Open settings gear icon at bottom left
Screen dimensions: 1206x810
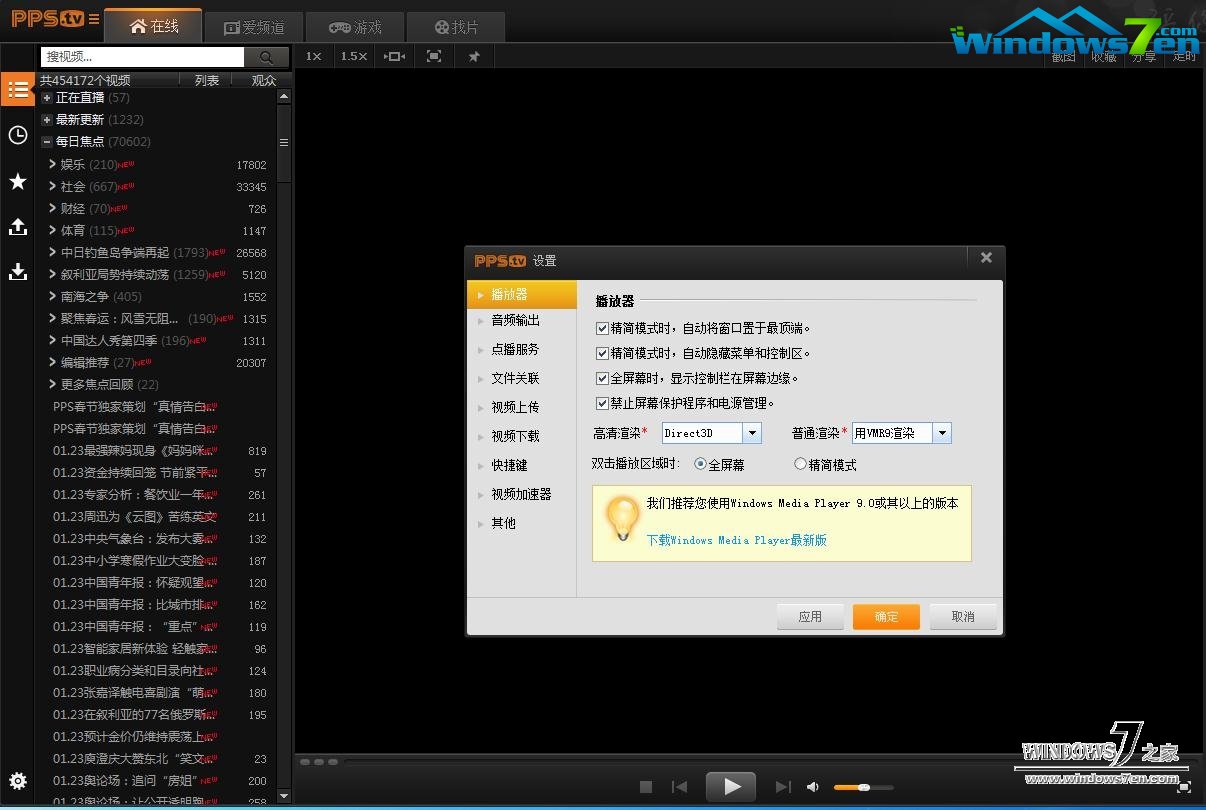tap(18, 781)
